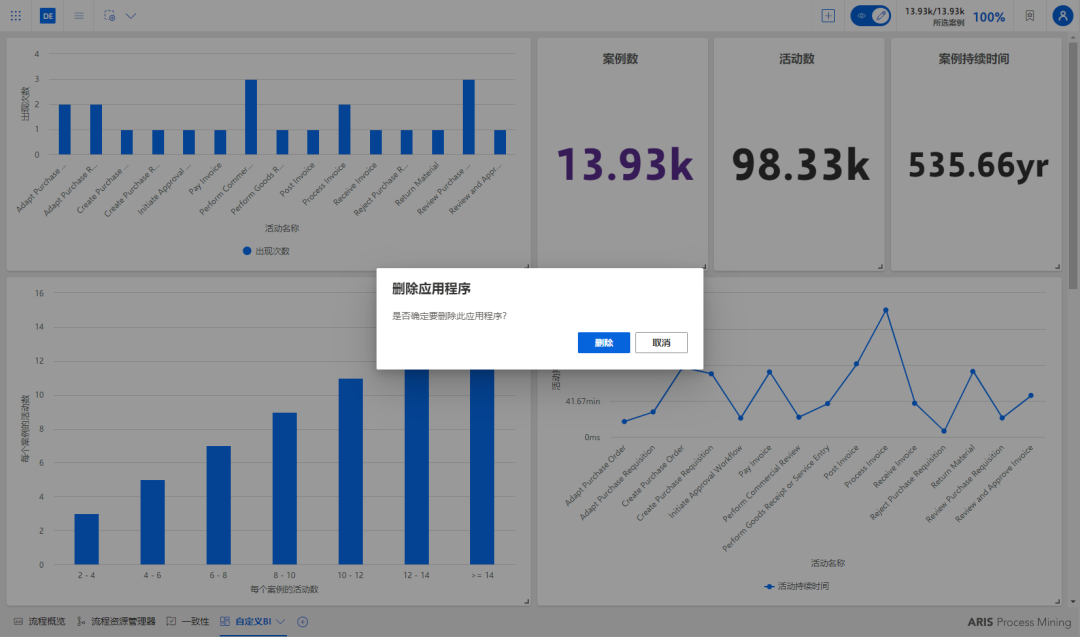1080x637 pixels.
Task: Expand the 自定义BI tab chevron
Action: (281, 621)
